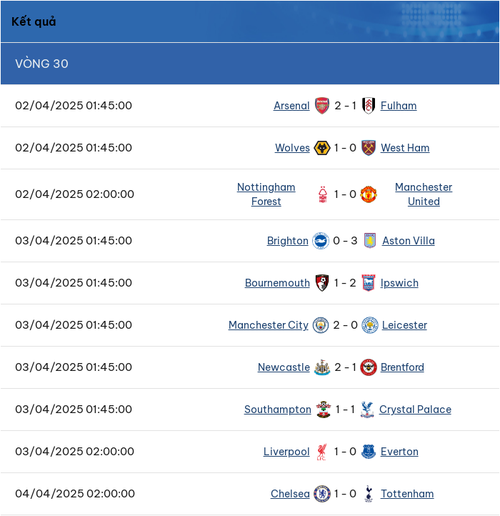Click the Nottingham Forest tree logo

323,194
